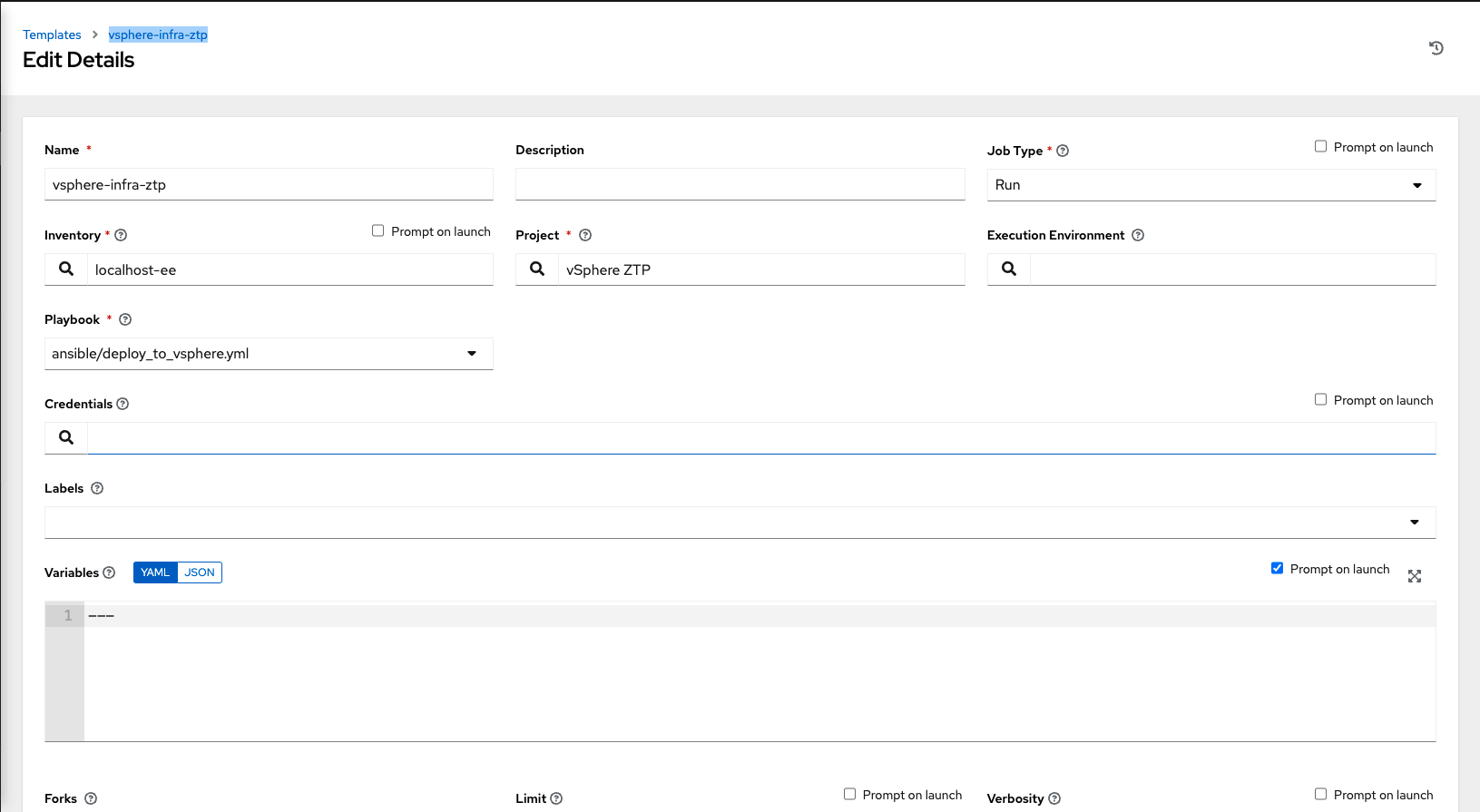Click the Execution Environment search icon
The height and width of the screenshot is (812, 1480).
click(1008, 269)
